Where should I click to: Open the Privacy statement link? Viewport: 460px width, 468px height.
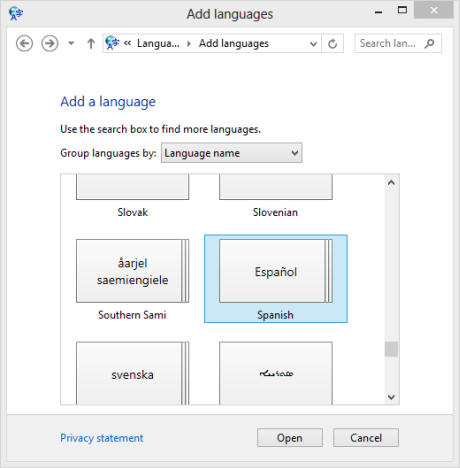click(x=102, y=438)
